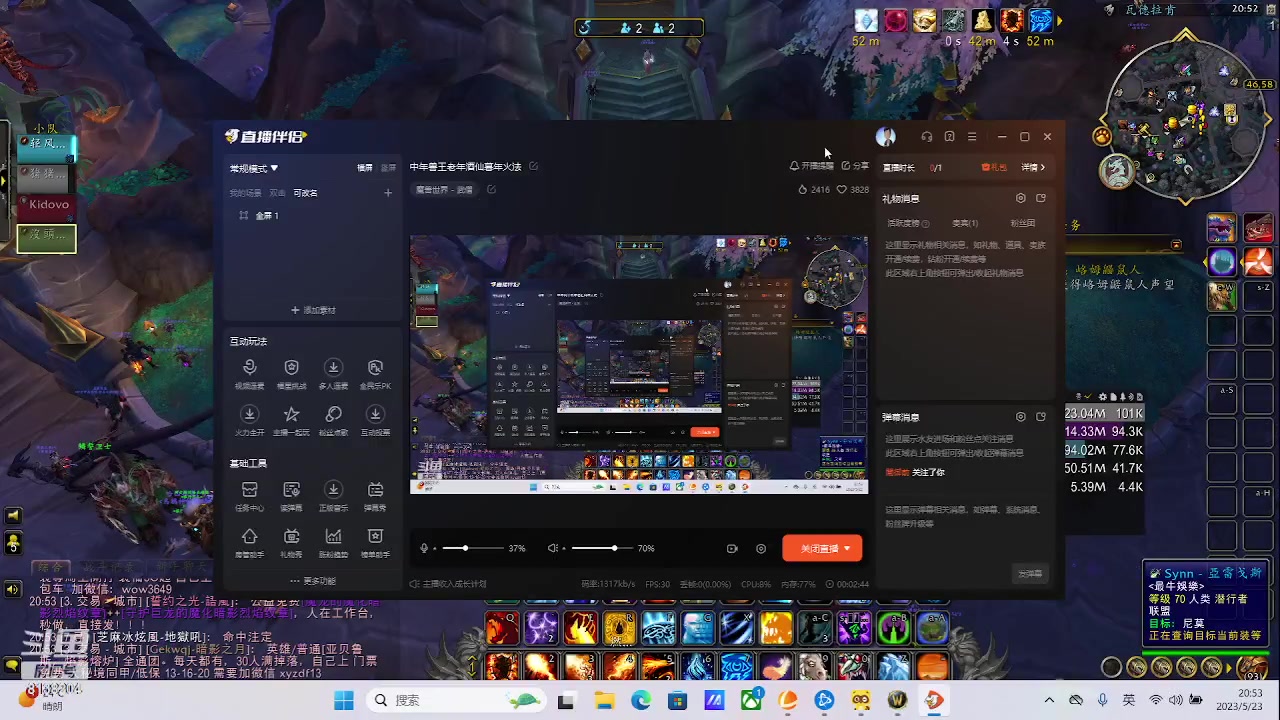Image resolution: width=1280 pixels, height=720 pixels.
Task: Click 分享 share button
Action: pyautogui.click(x=855, y=166)
